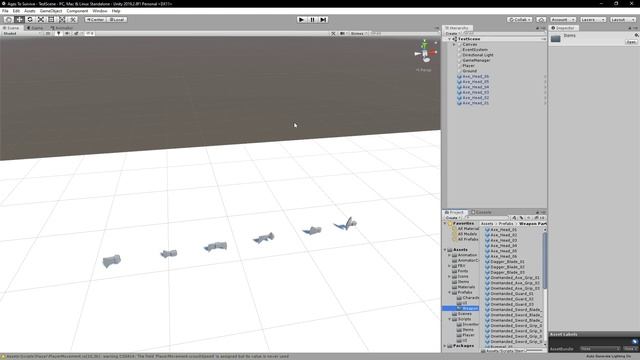Select the Scale tool in toolbar
Screen dimensions: 640x360
[40, 20]
